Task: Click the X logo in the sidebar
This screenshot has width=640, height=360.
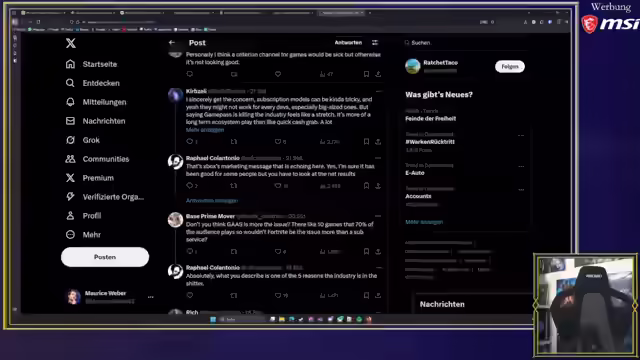Action: coord(71,43)
